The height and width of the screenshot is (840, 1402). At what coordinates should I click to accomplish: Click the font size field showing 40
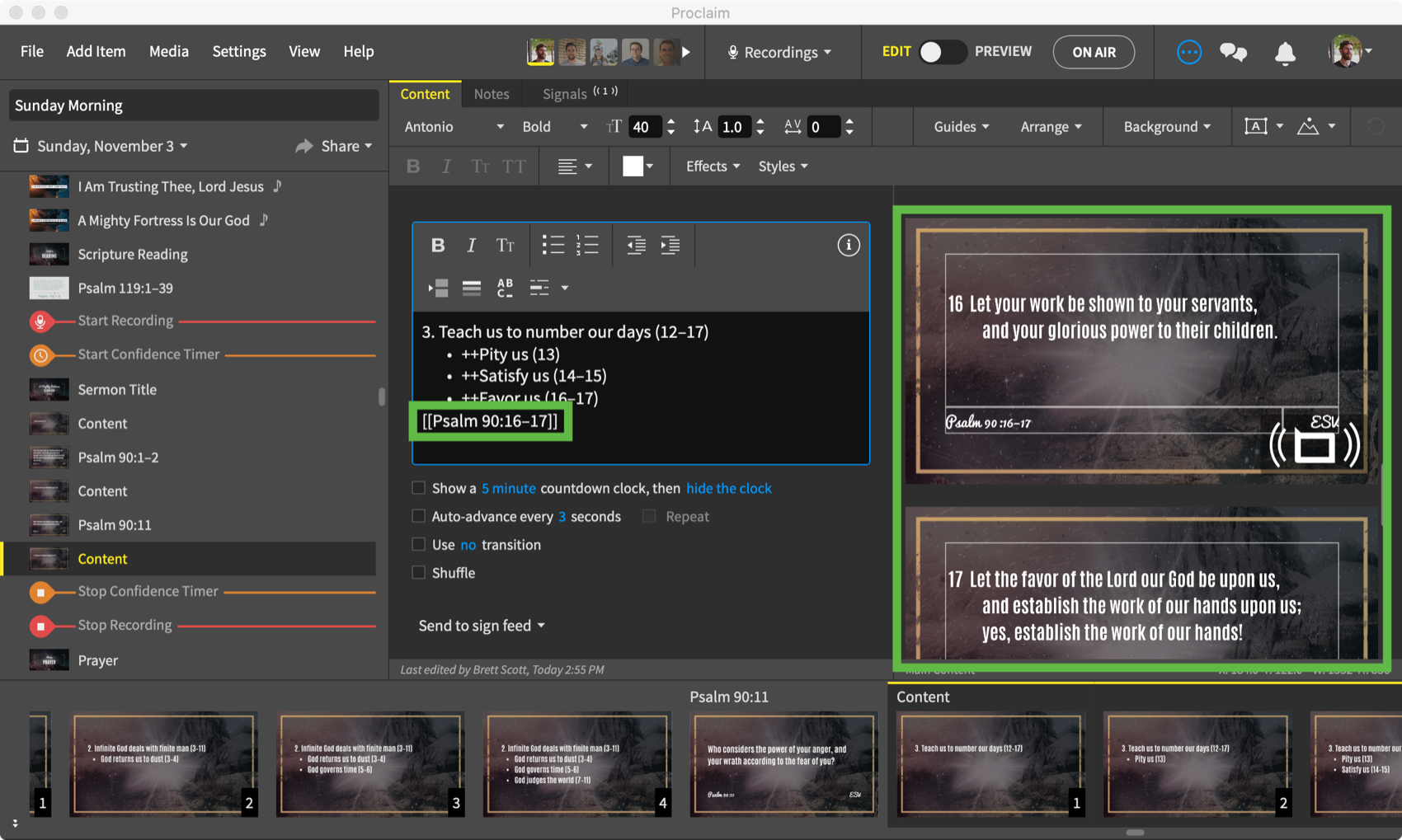click(x=643, y=126)
